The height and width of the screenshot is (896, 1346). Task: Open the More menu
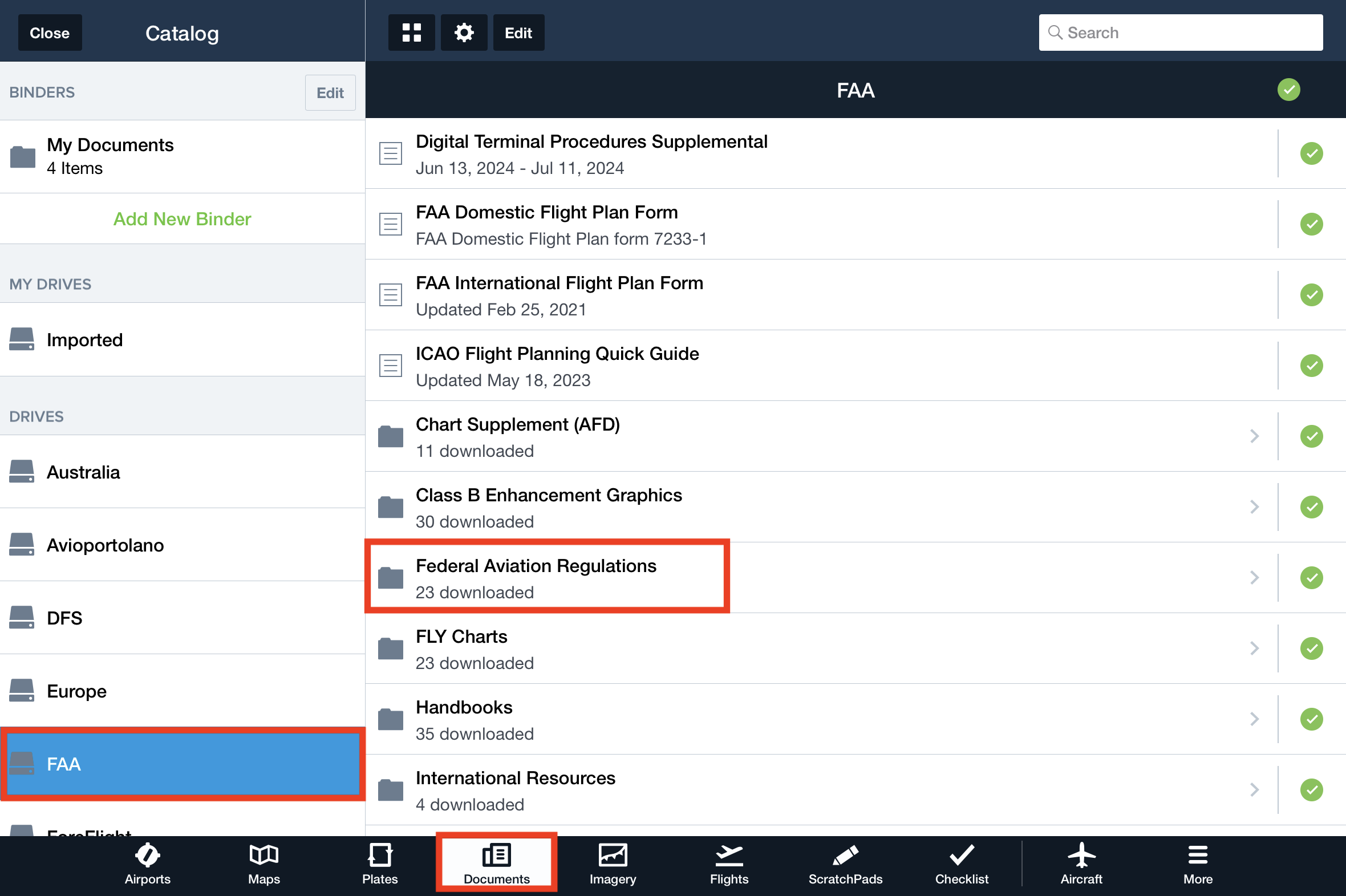point(1198,865)
